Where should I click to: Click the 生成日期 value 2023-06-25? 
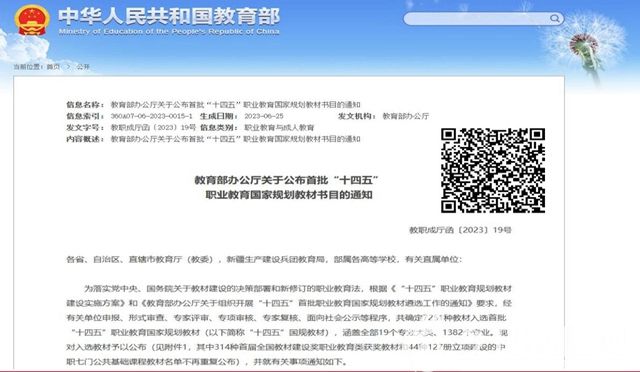pyautogui.click(x=264, y=116)
